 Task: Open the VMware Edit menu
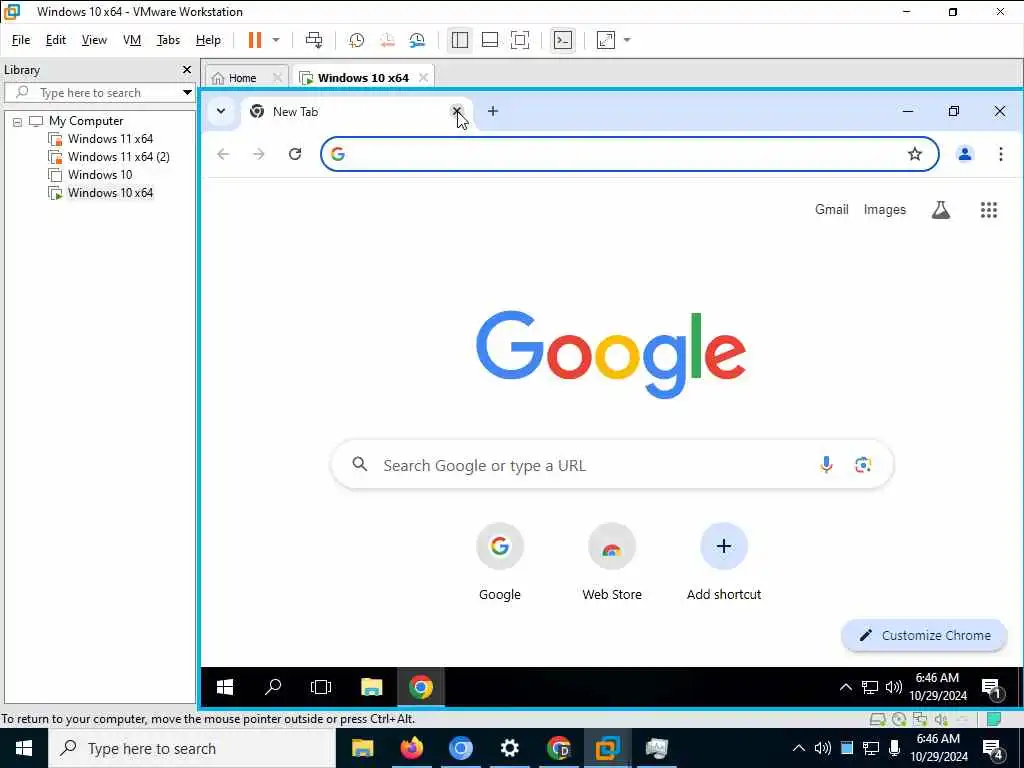56,40
